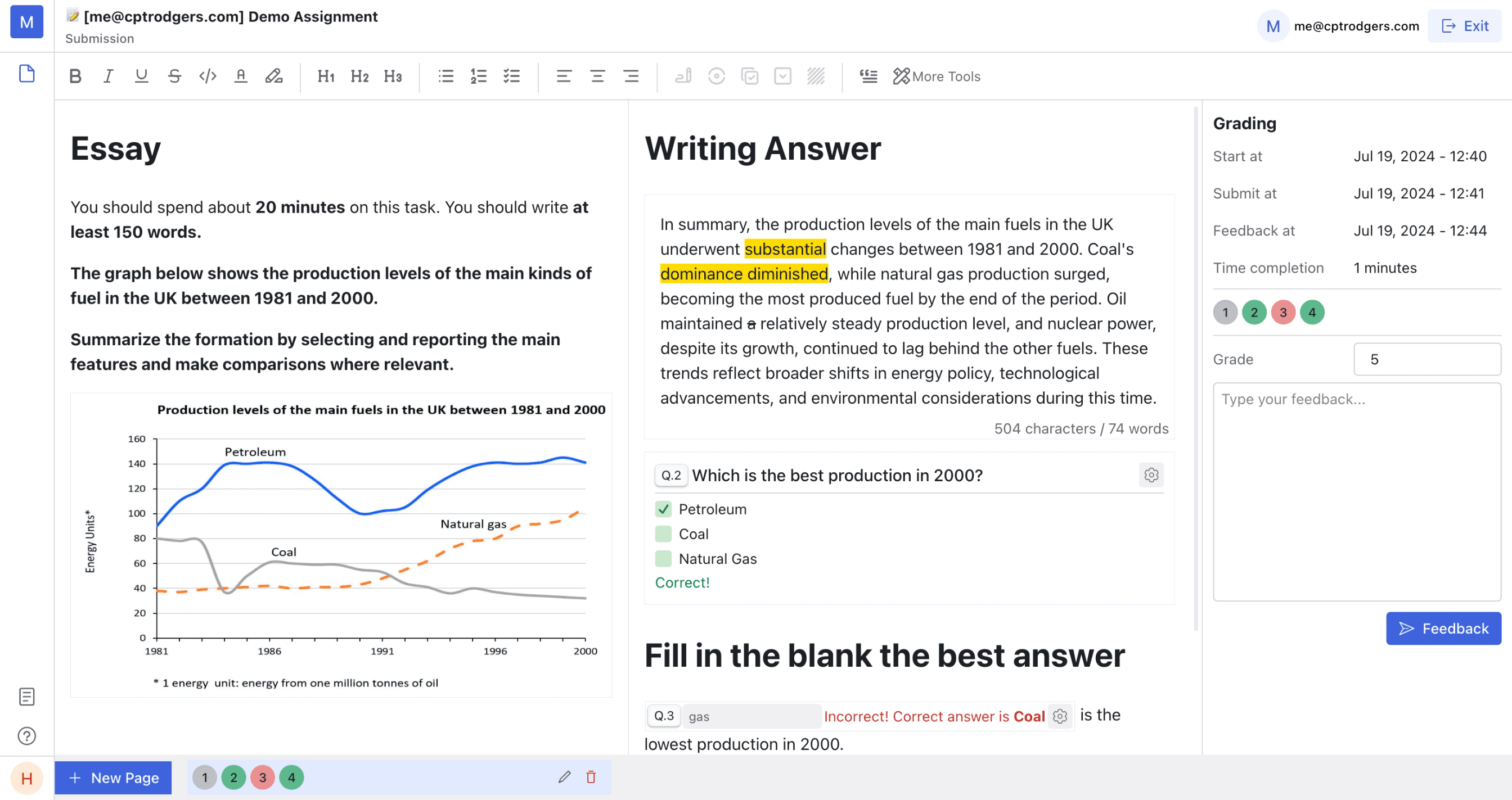Apply H1 heading style
1512x800 pixels.
click(325, 76)
